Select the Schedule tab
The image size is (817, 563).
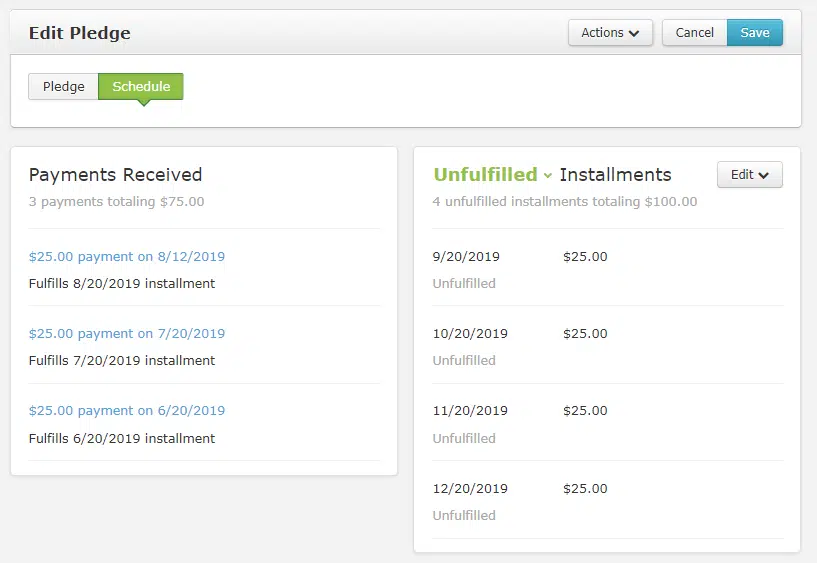(x=141, y=87)
